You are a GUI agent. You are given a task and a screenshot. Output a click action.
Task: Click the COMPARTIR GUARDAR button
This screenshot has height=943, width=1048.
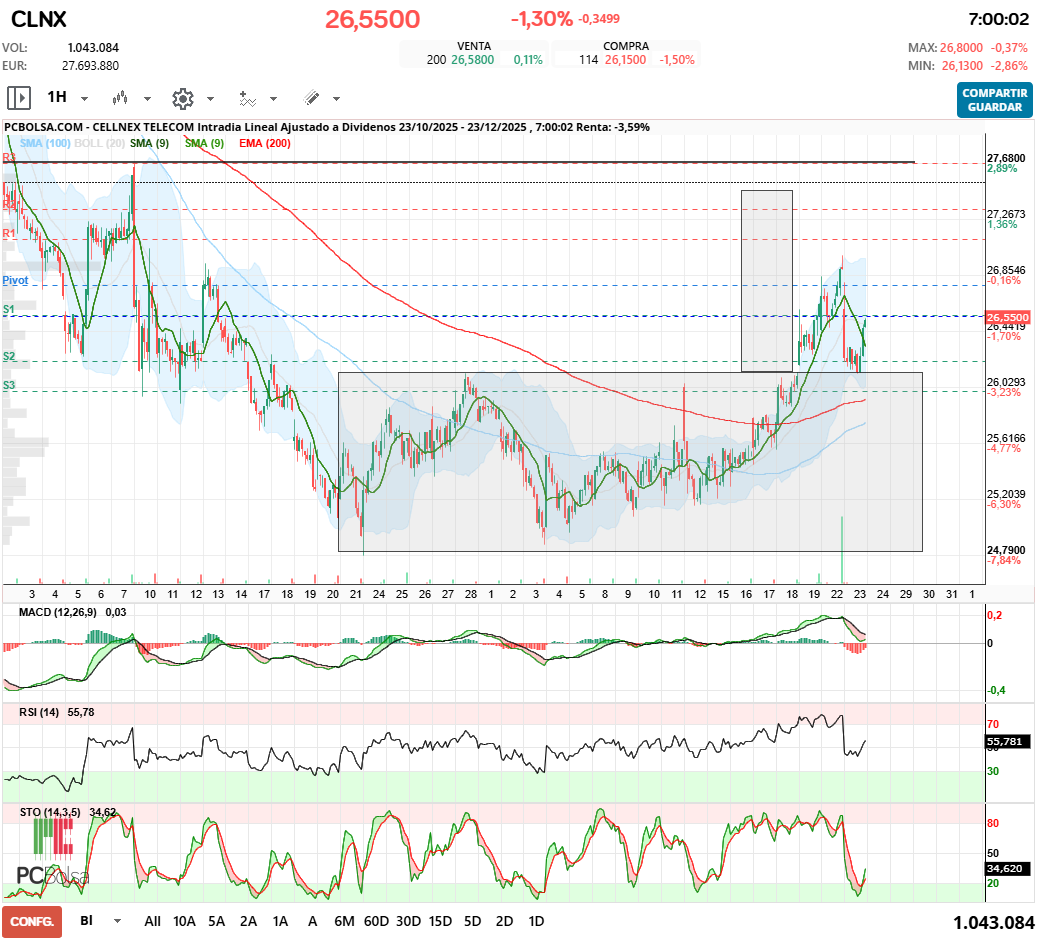(994, 101)
